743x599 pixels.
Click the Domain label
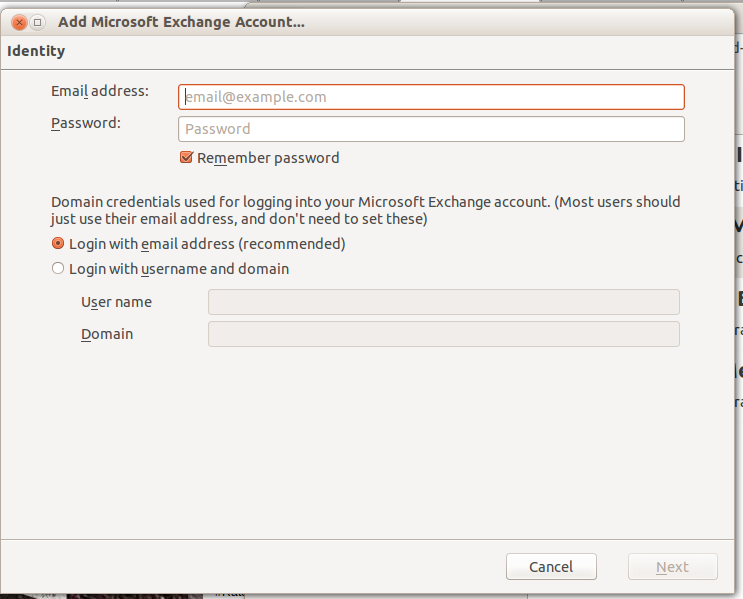(107, 334)
